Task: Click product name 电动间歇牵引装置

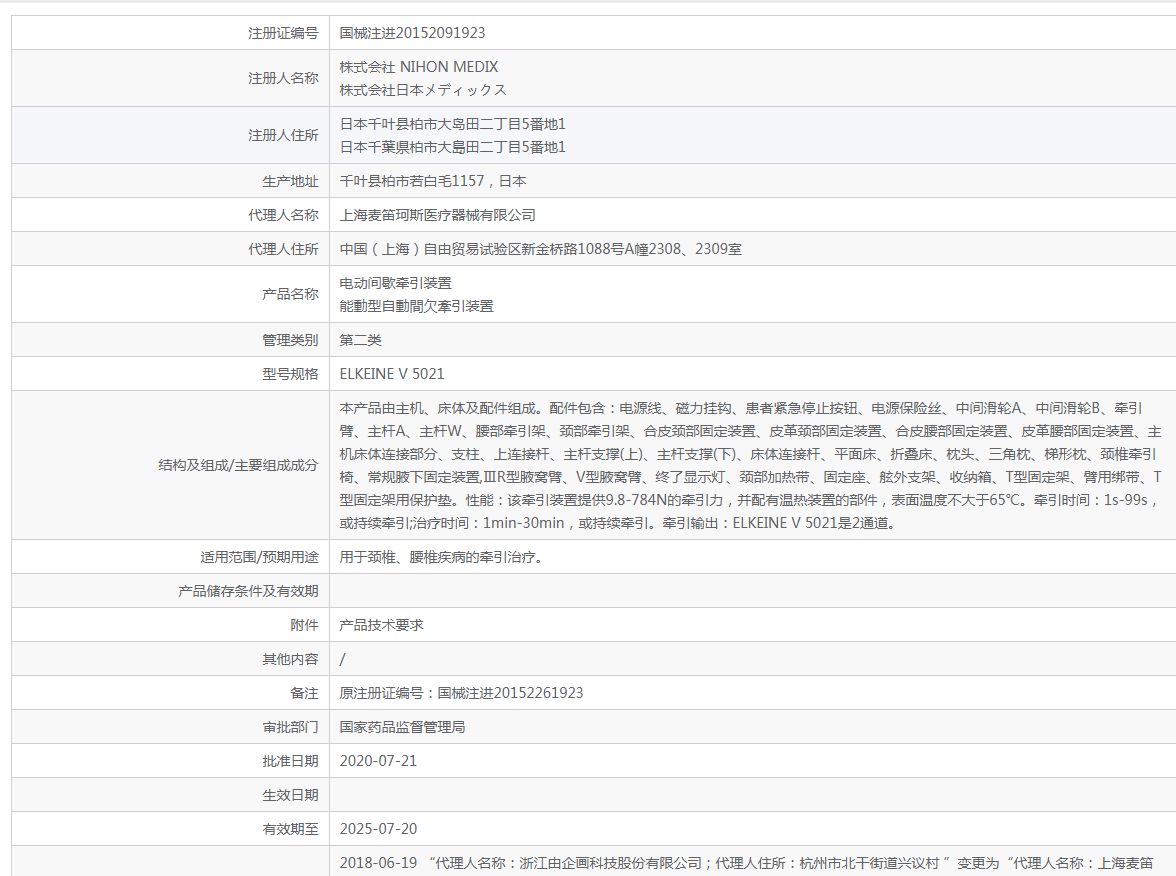Action: [395, 283]
